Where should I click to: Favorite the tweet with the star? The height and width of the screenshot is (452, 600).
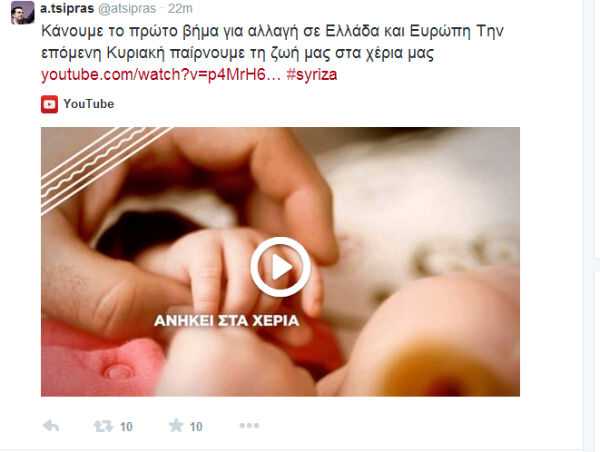coord(176,425)
